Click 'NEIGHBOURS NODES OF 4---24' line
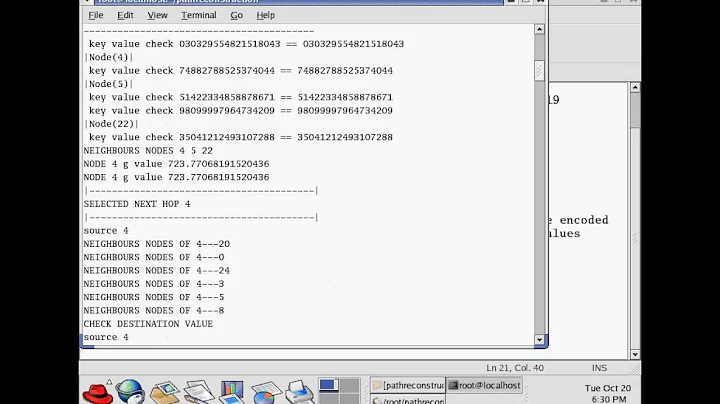 157,270
